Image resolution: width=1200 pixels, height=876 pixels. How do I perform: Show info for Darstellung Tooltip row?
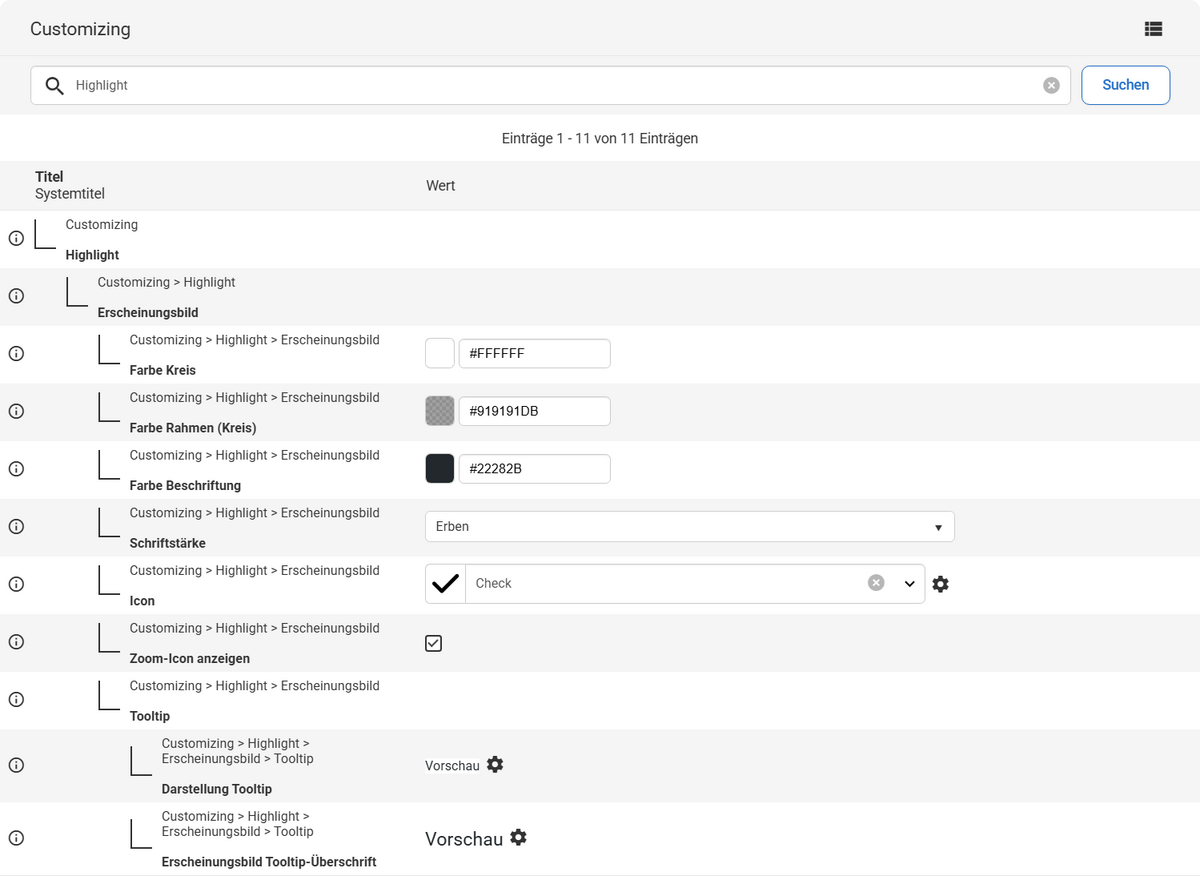(x=16, y=765)
